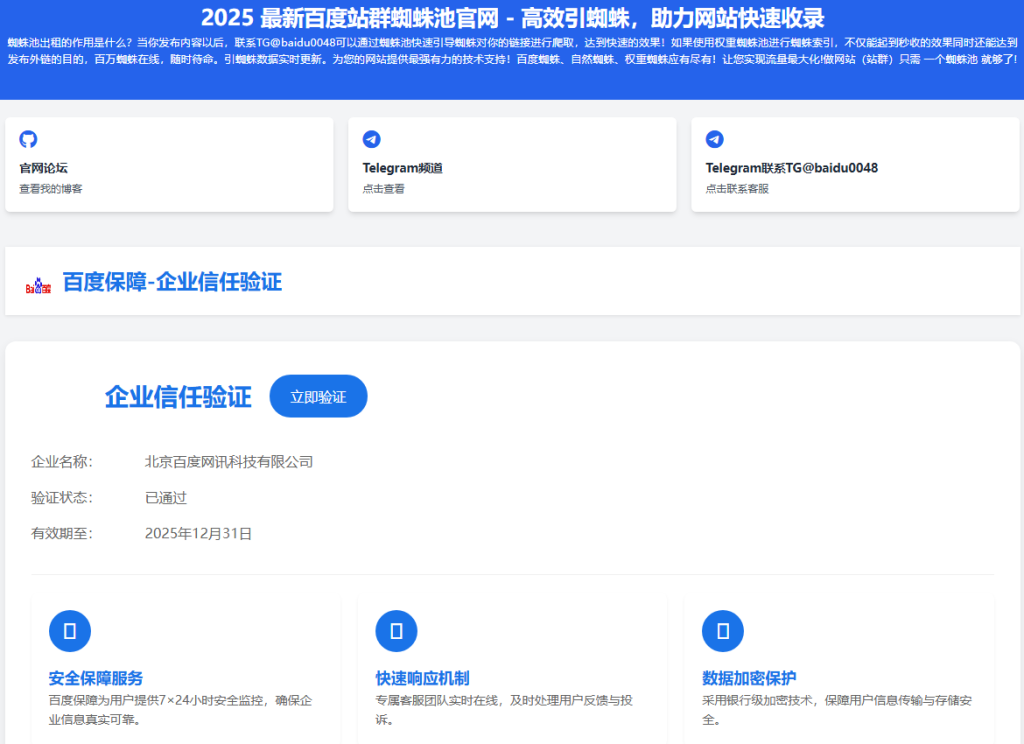Click 查看我的博客 subtitle
The width and height of the screenshot is (1024, 744).
click(50, 189)
